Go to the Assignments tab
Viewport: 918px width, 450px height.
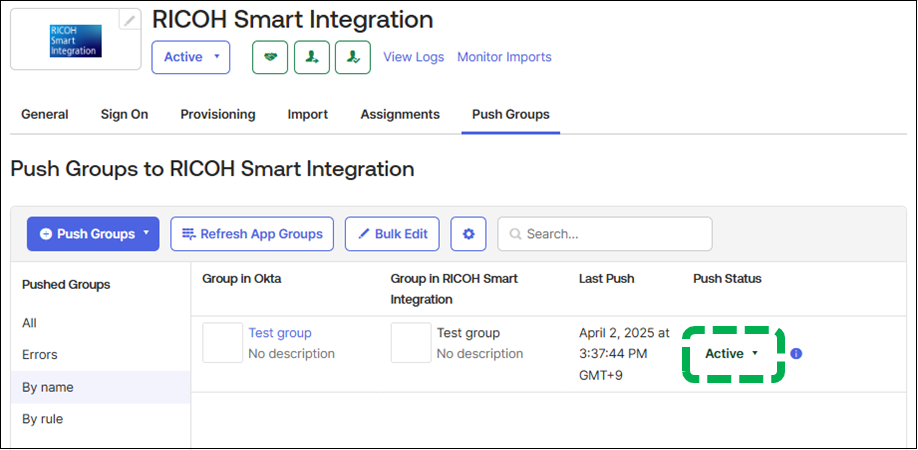click(x=400, y=115)
